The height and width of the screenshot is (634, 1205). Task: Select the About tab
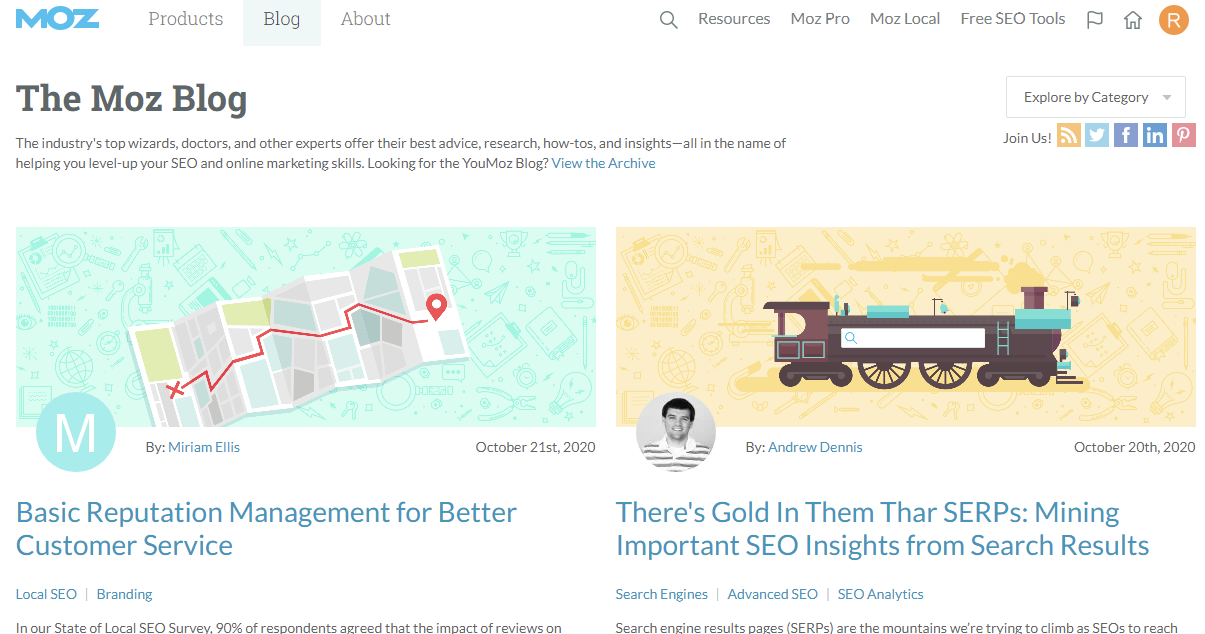[x=365, y=18]
